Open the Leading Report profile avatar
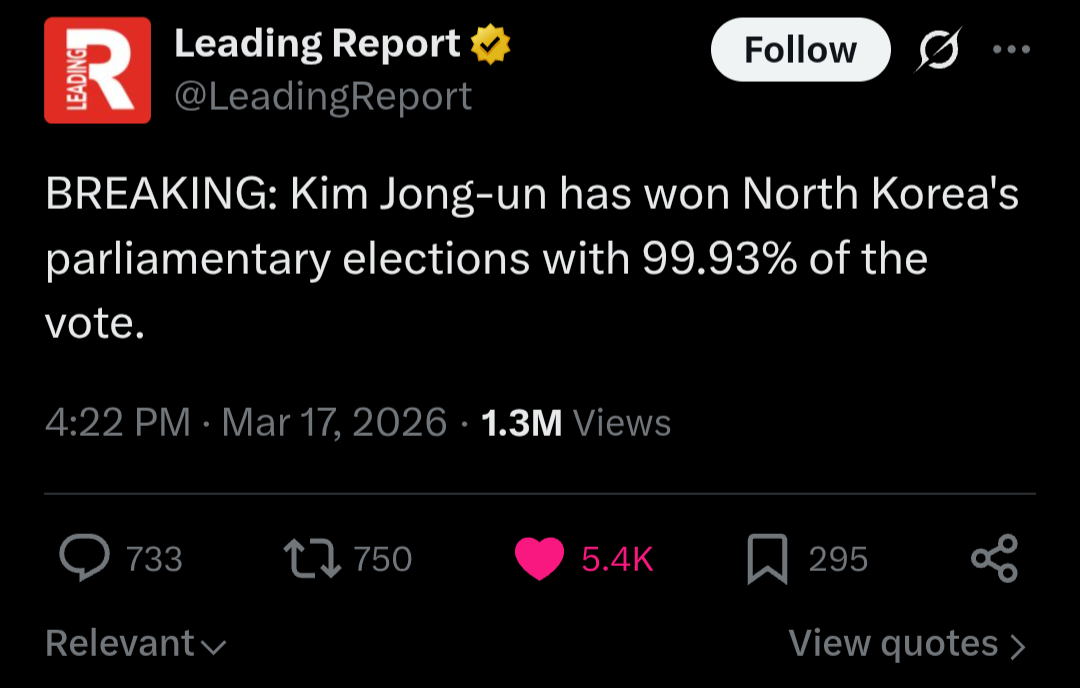 pyautogui.click(x=97, y=70)
